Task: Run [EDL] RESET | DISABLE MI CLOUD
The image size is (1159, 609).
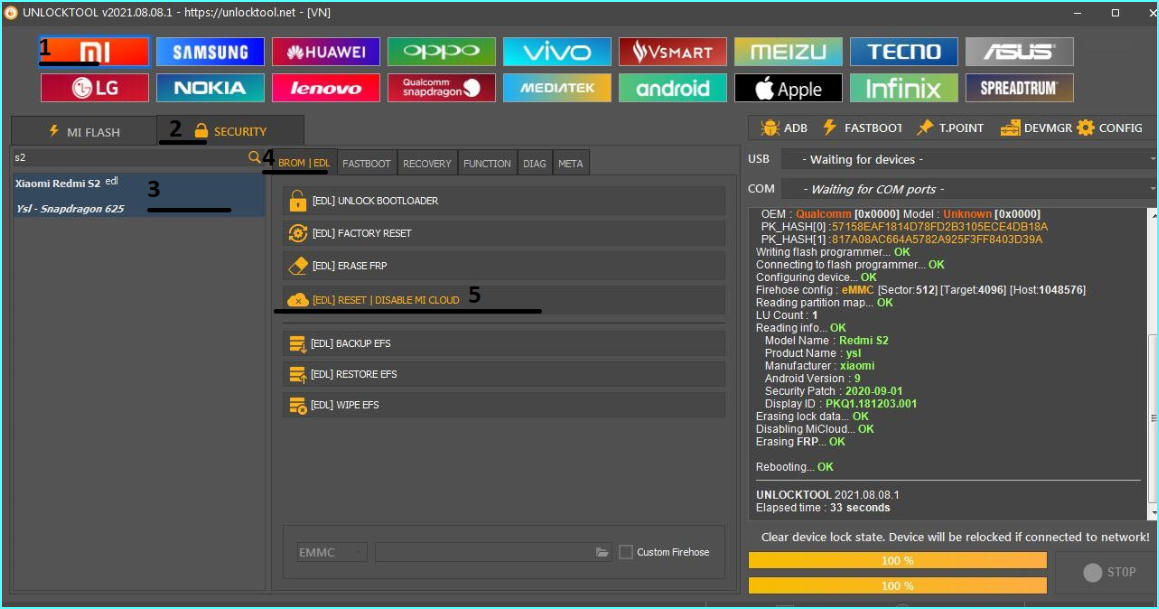Action: click(504, 300)
